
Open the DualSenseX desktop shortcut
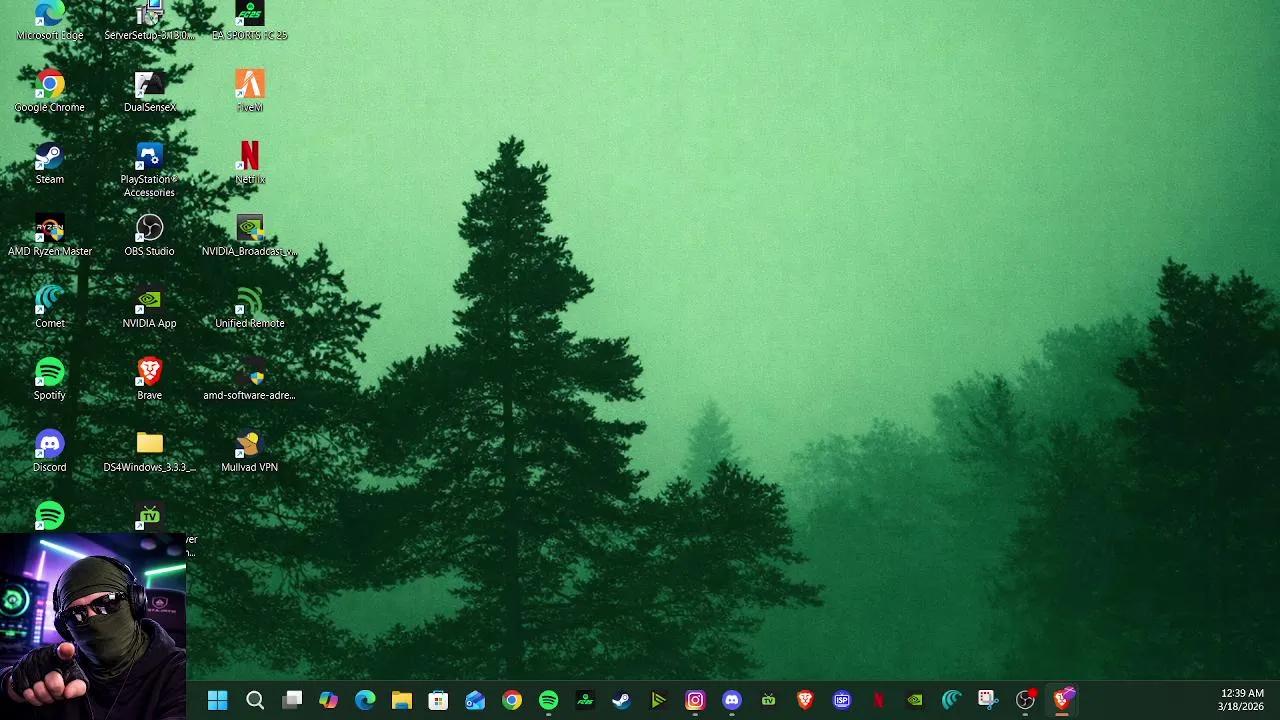click(150, 91)
